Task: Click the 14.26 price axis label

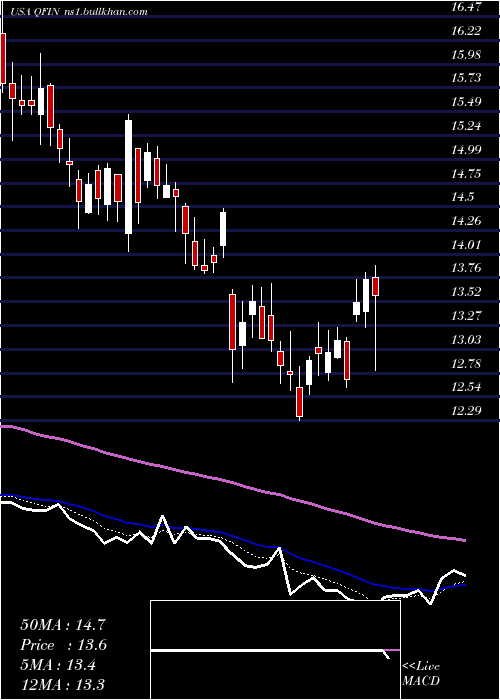Action: coord(467,221)
